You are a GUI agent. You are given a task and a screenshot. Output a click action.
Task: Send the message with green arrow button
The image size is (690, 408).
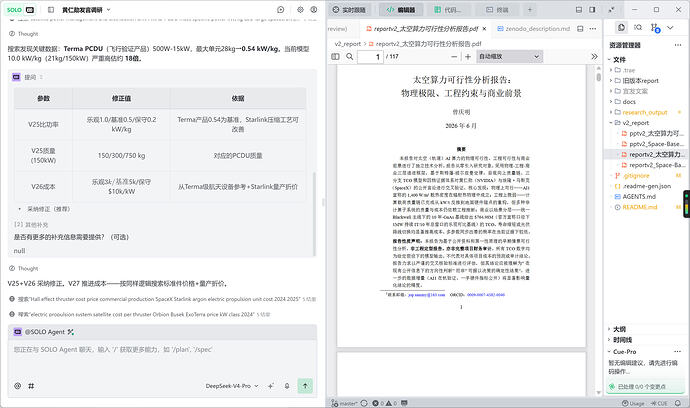[305, 386]
